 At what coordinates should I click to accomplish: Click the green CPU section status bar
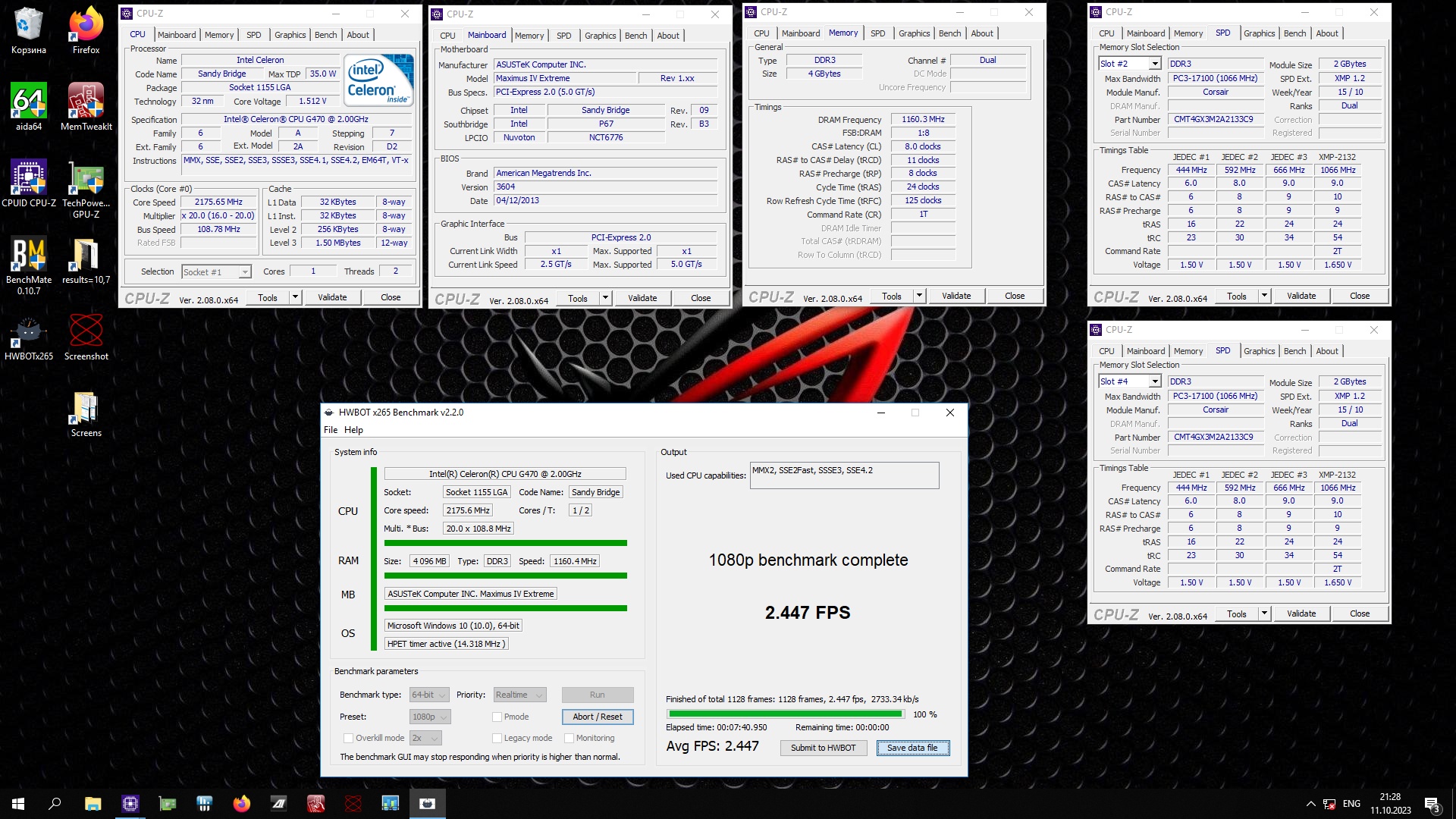505,543
